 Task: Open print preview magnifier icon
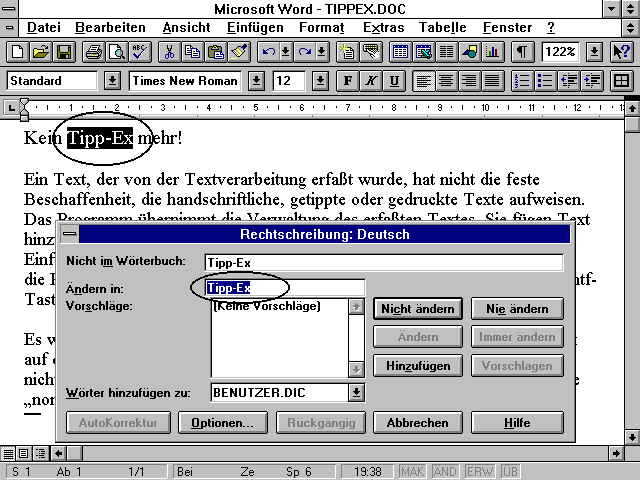point(117,52)
